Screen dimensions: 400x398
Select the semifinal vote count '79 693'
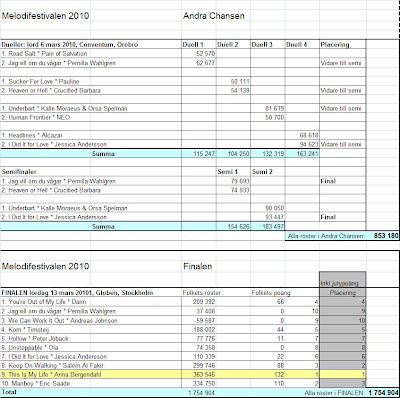tap(240, 181)
